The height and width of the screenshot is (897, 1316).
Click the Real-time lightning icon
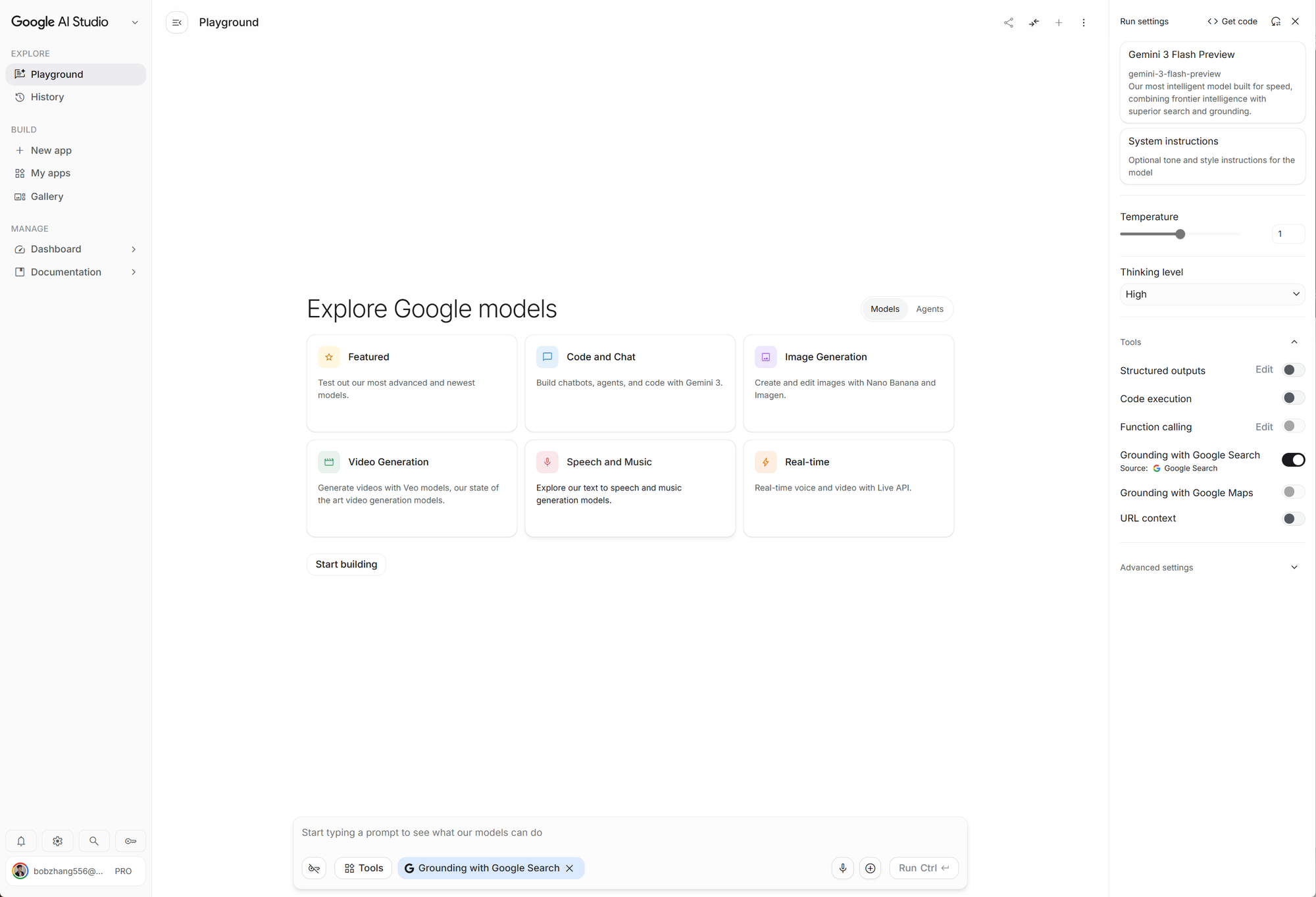pyautogui.click(x=766, y=462)
